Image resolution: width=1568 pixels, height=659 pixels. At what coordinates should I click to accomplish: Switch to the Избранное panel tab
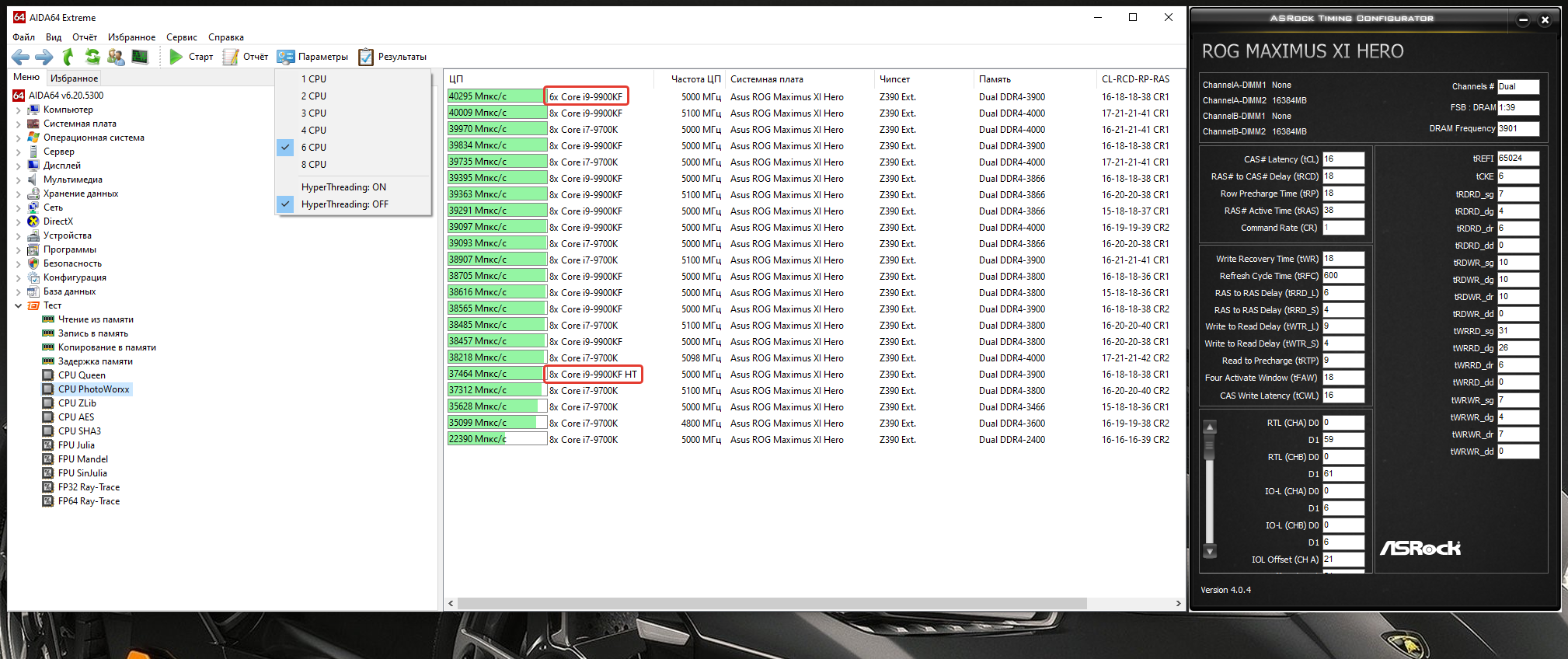pos(74,78)
